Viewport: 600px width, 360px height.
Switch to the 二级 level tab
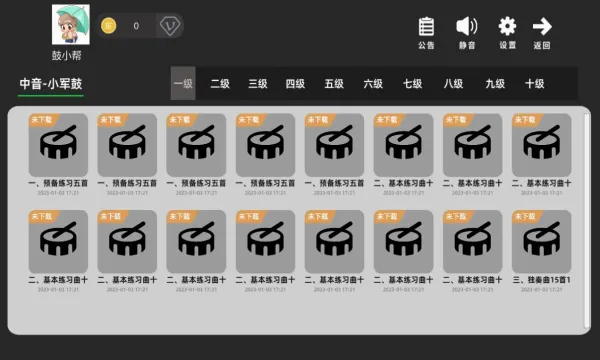[220, 83]
